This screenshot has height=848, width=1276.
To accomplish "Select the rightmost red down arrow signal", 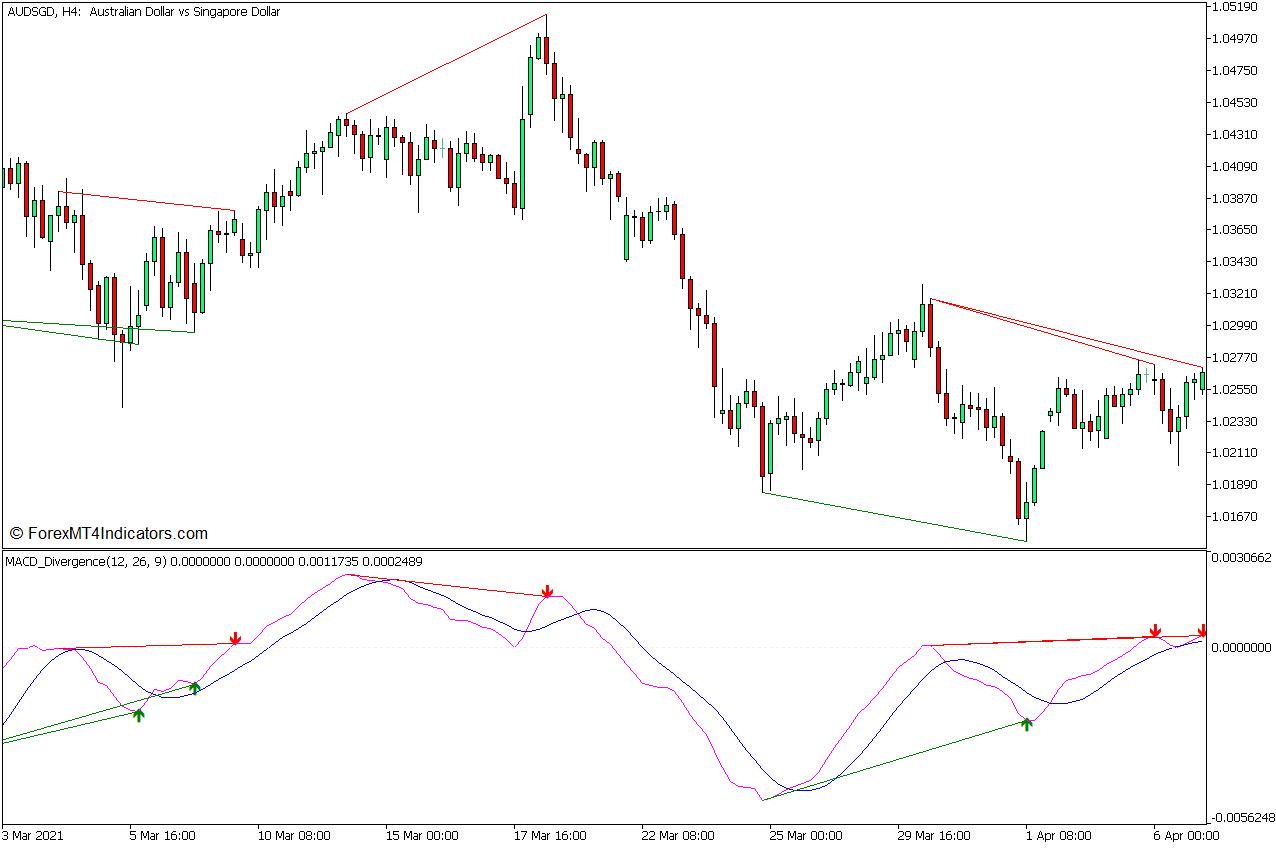I will click(x=1201, y=632).
